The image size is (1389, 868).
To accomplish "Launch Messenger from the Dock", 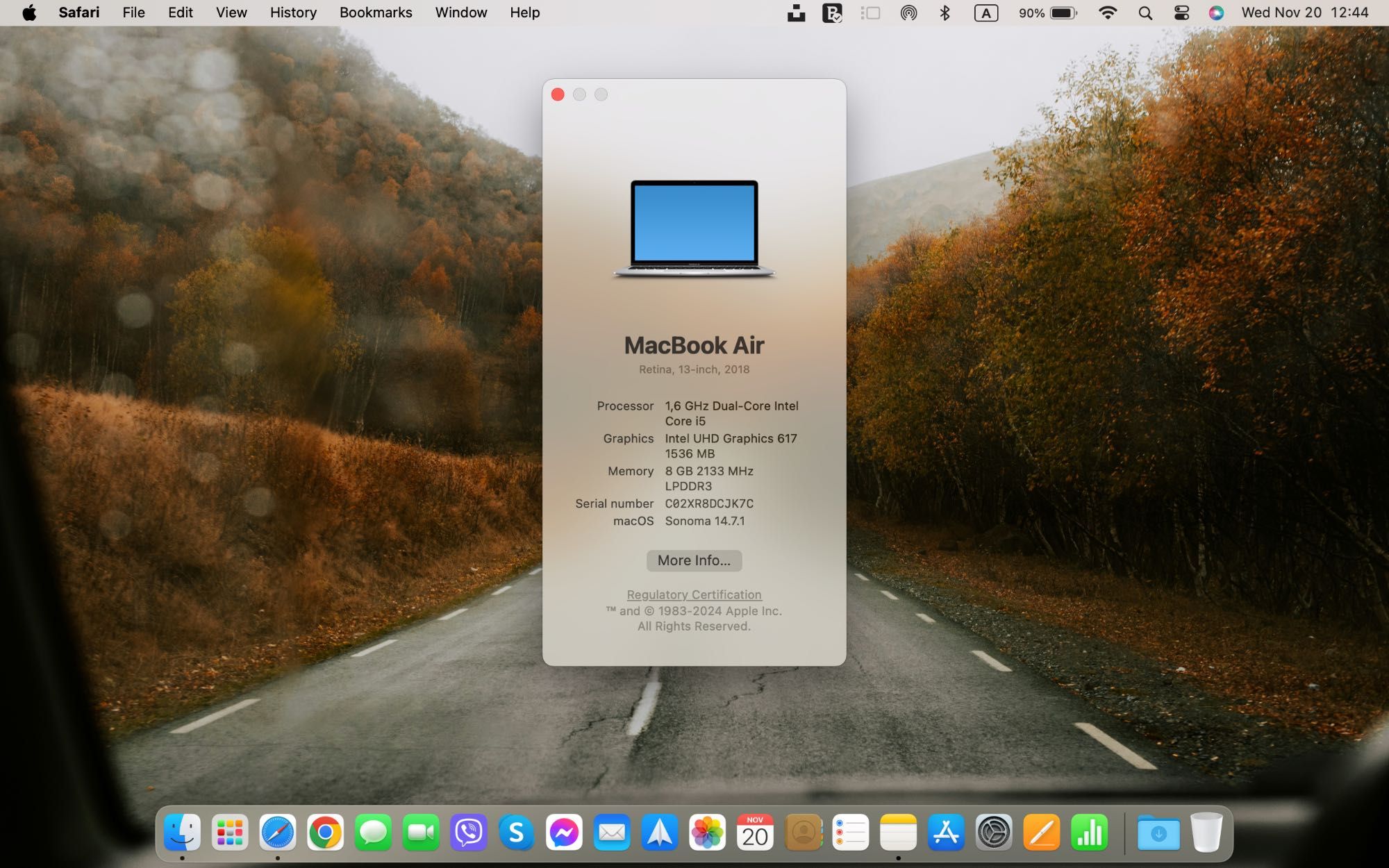I will point(564,832).
